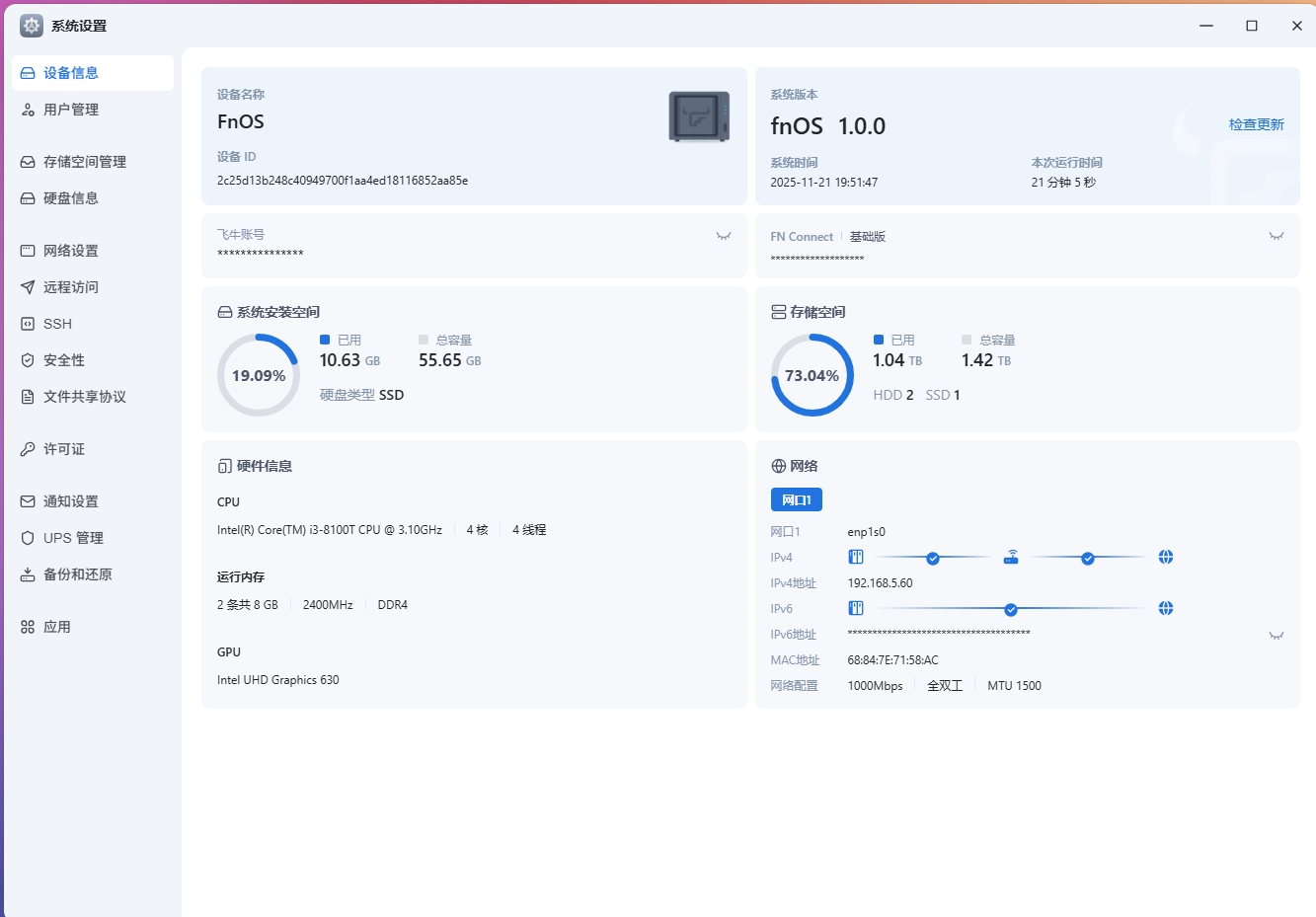Open the 设备信息 section
Screen dimensions: 1316x917
[93, 73]
